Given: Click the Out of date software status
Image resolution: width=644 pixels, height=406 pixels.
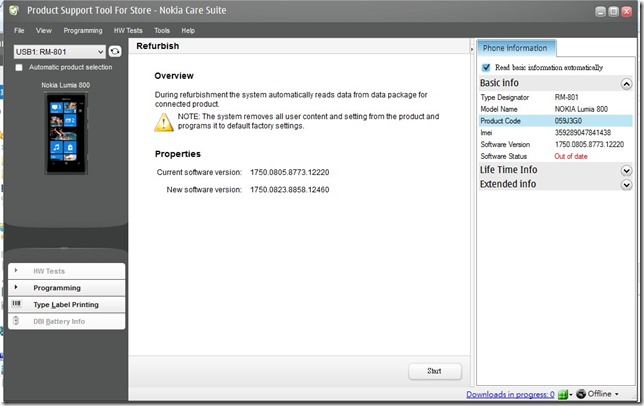Looking at the screenshot, I should (571, 156).
